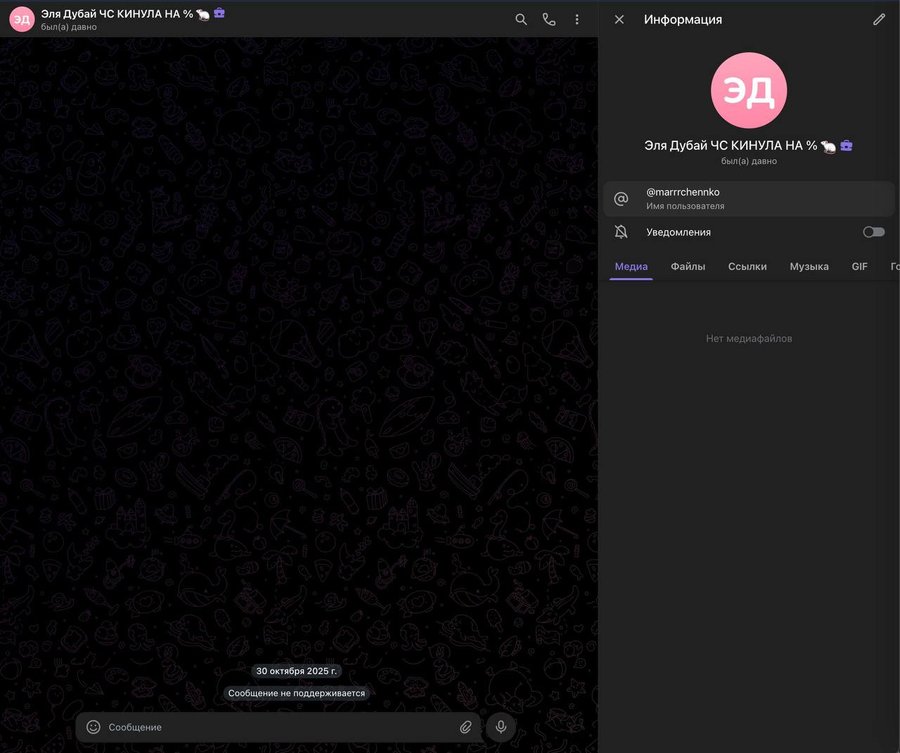This screenshot has width=900, height=753.
Task: Click the large pink ЭД profile avatar
Action: [x=748, y=91]
